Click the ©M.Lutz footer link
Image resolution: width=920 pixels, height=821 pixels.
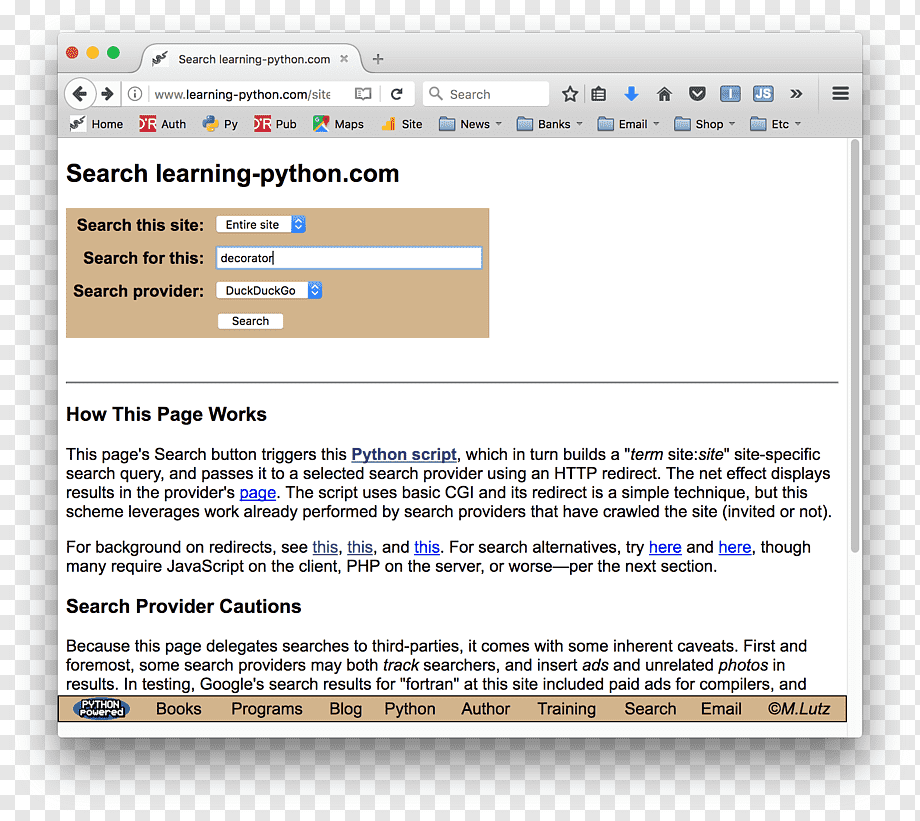[799, 708]
